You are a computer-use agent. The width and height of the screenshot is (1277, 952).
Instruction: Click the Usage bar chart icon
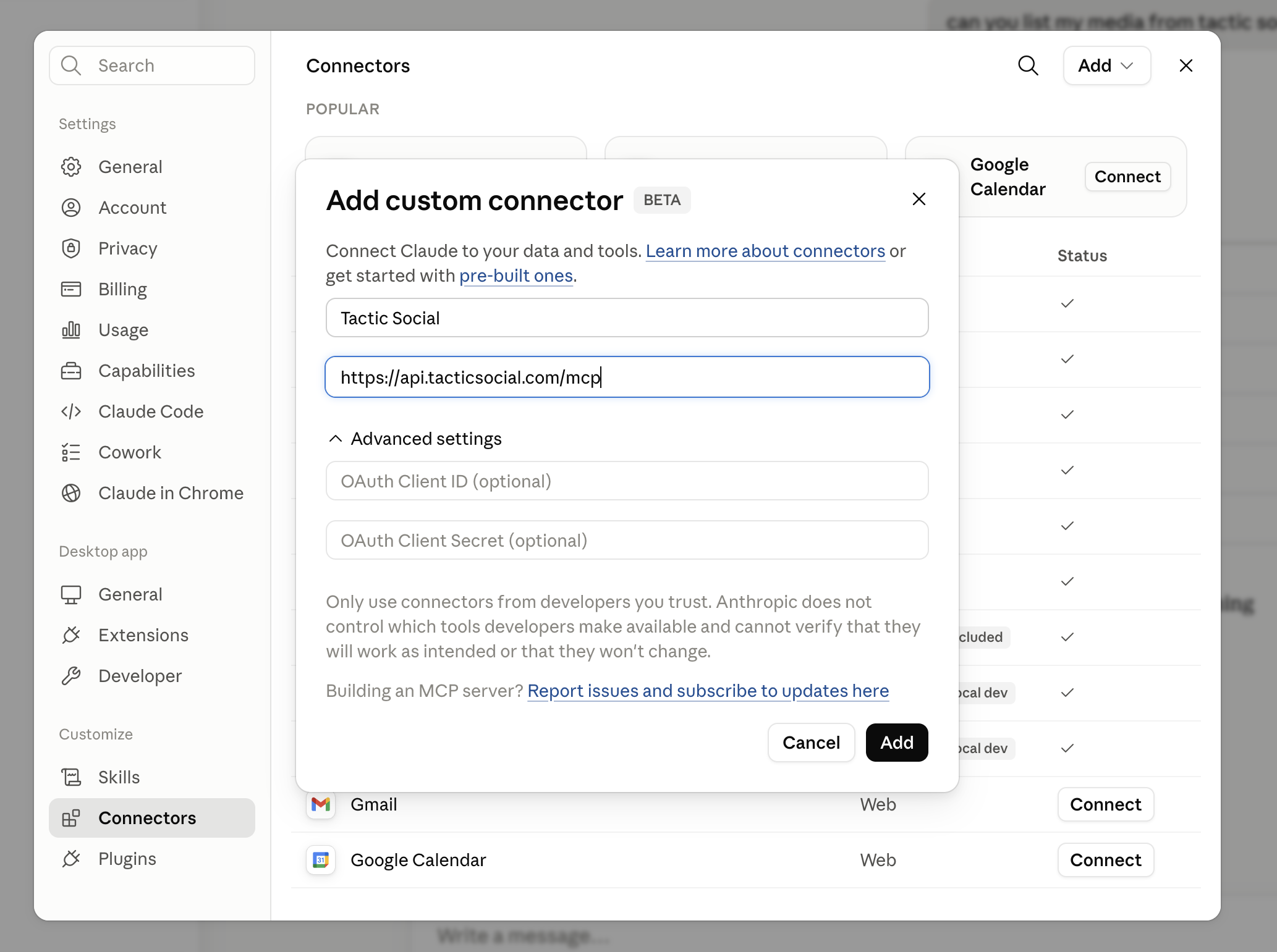pos(71,330)
